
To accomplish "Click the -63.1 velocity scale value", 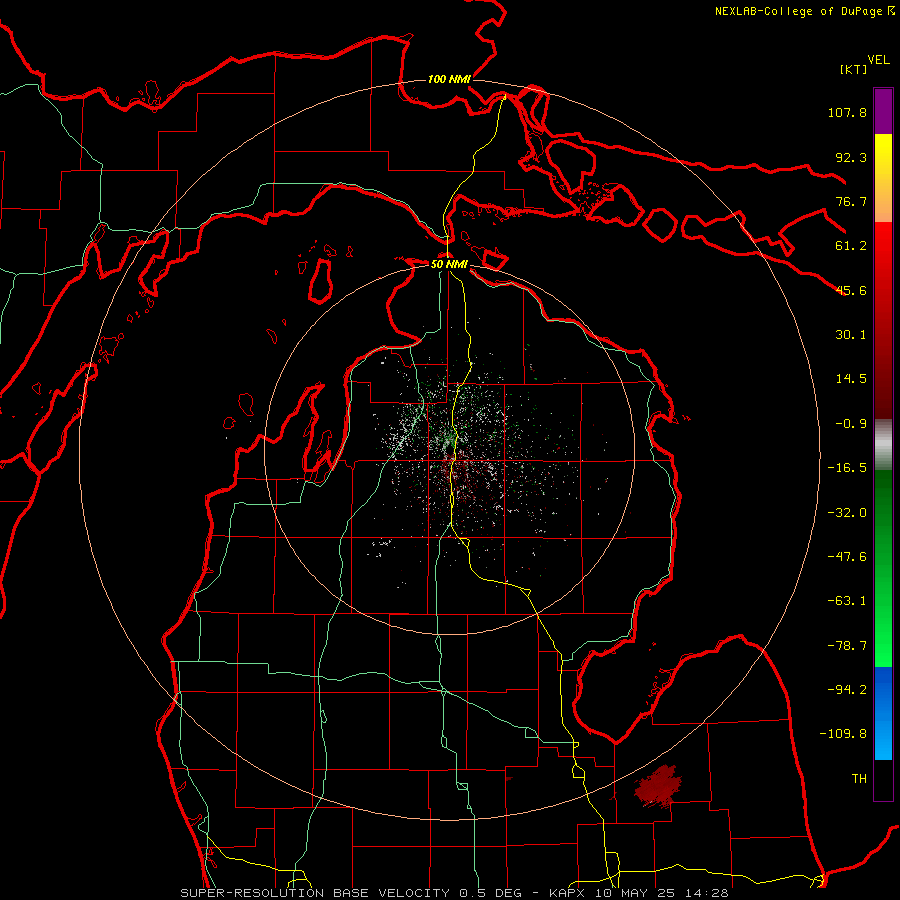I will [847, 601].
